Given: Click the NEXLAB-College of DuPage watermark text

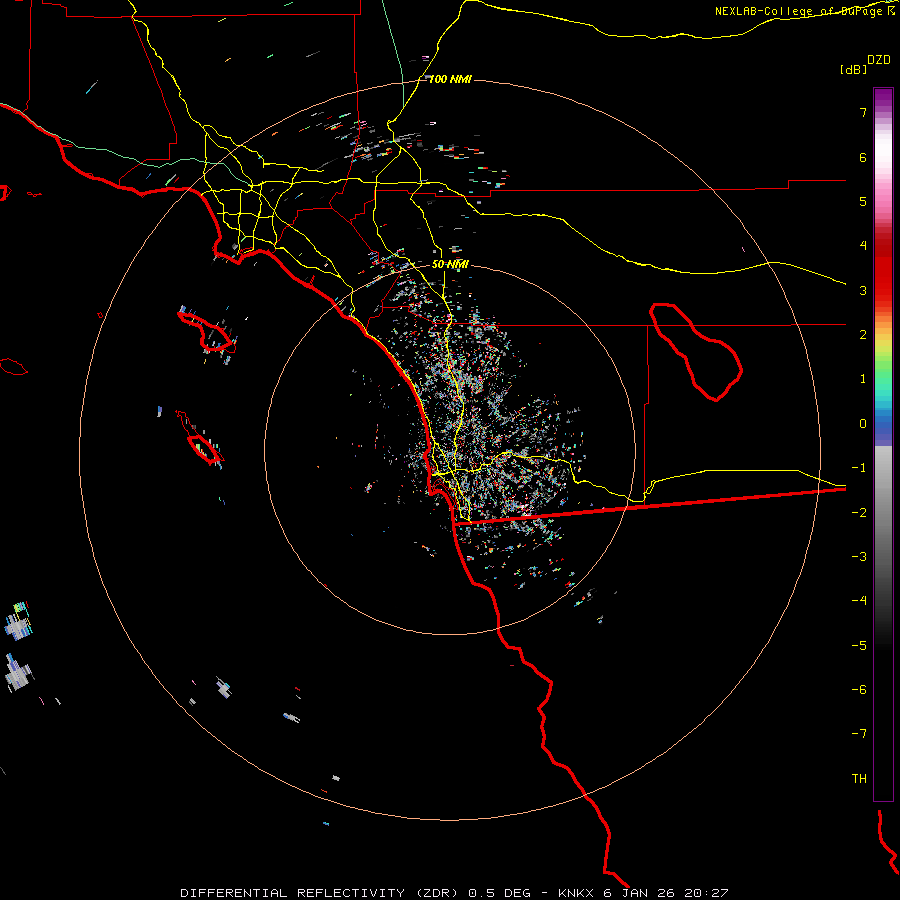Looking at the screenshot, I should 805,11.
